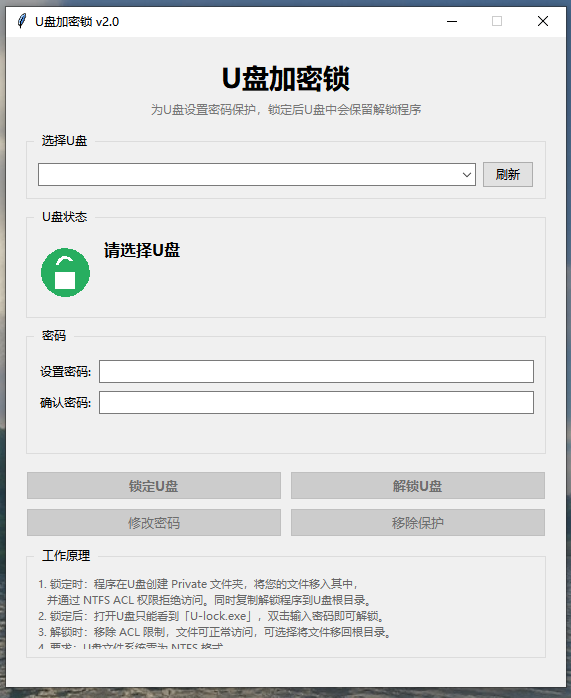This screenshot has height=698, width=571.
Task: Click the NTFS ACL 权限拒绝访问 line
Action: point(209,600)
